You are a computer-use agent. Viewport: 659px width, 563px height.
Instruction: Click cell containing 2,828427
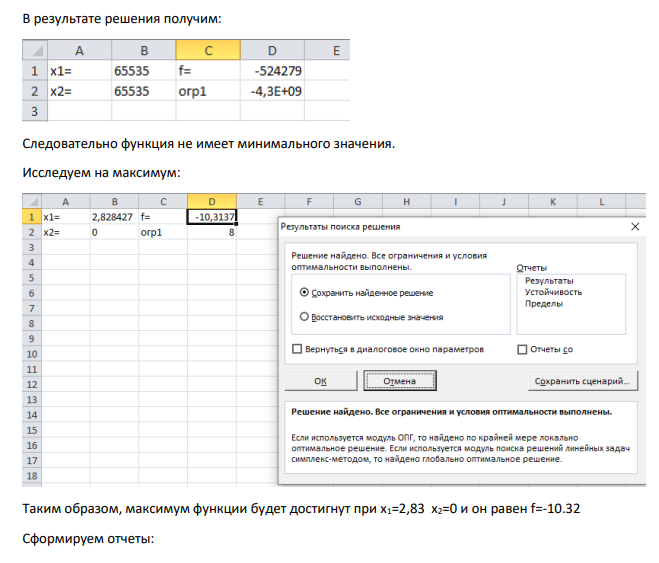point(114,217)
